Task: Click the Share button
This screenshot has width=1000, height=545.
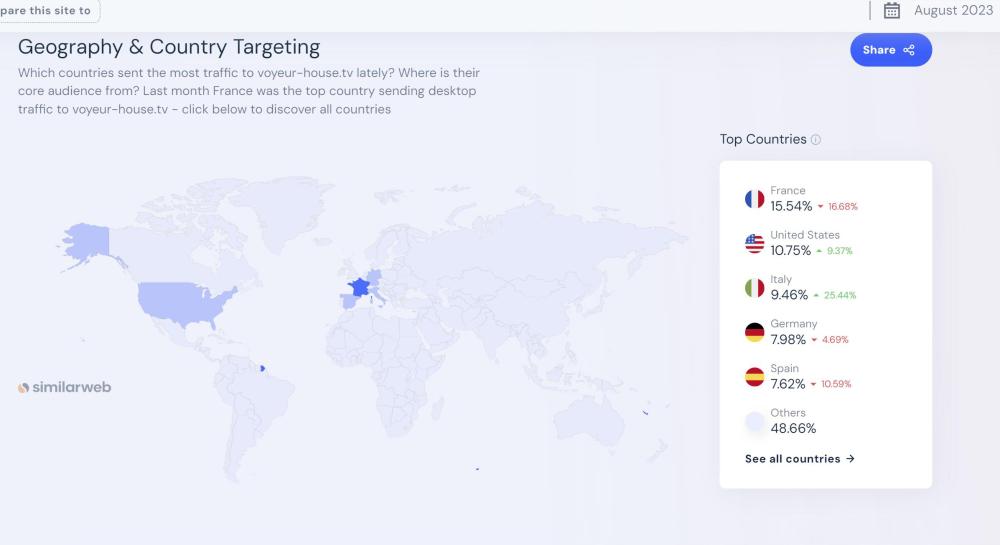Action: tap(890, 50)
